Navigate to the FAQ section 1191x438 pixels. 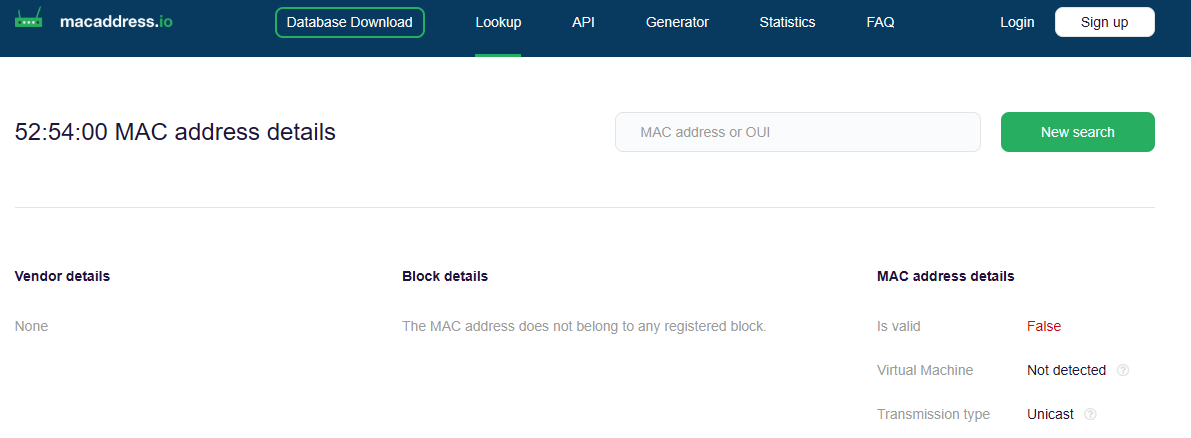pyautogui.click(x=880, y=22)
